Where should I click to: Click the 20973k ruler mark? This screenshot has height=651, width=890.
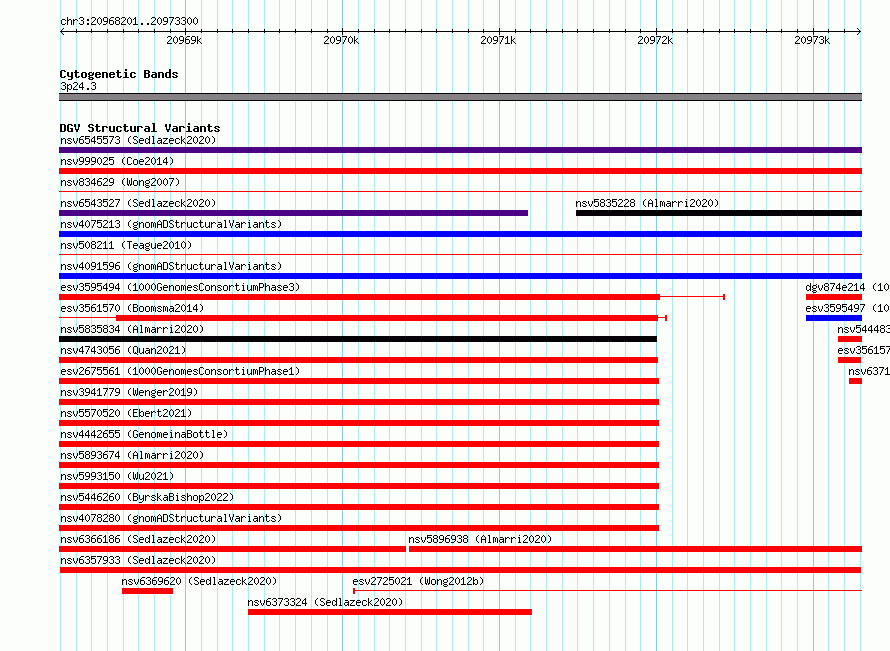click(x=812, y=40)
